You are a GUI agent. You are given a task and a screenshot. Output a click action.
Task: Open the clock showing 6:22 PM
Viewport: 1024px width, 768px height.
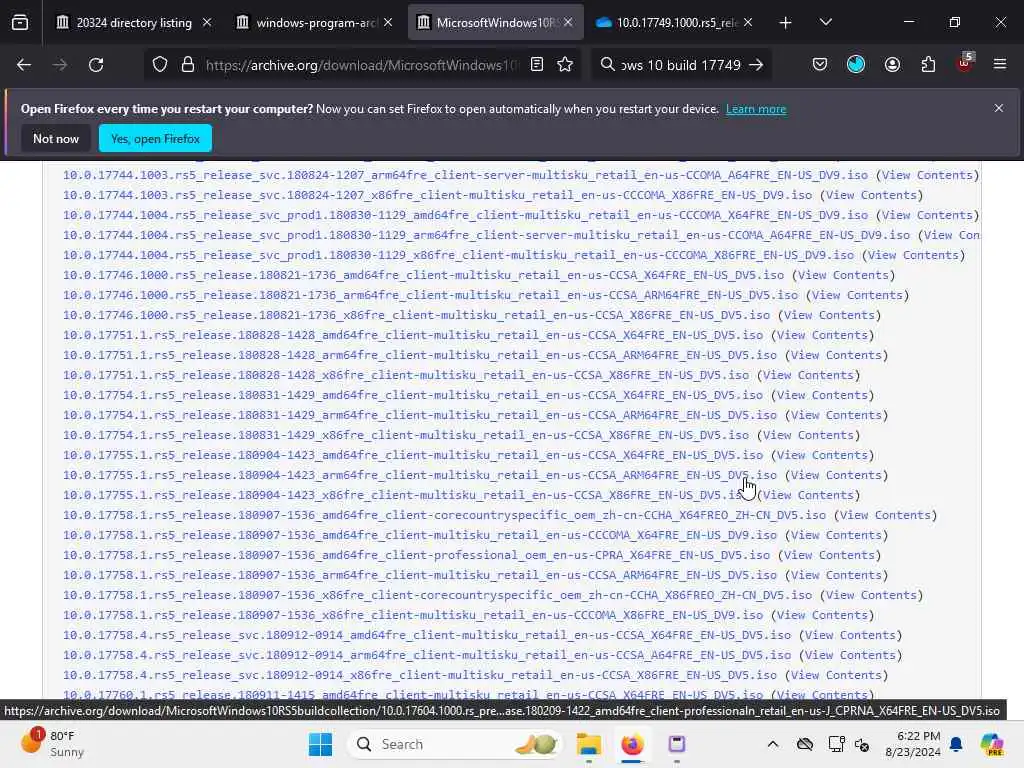click(x=912, y=744)
